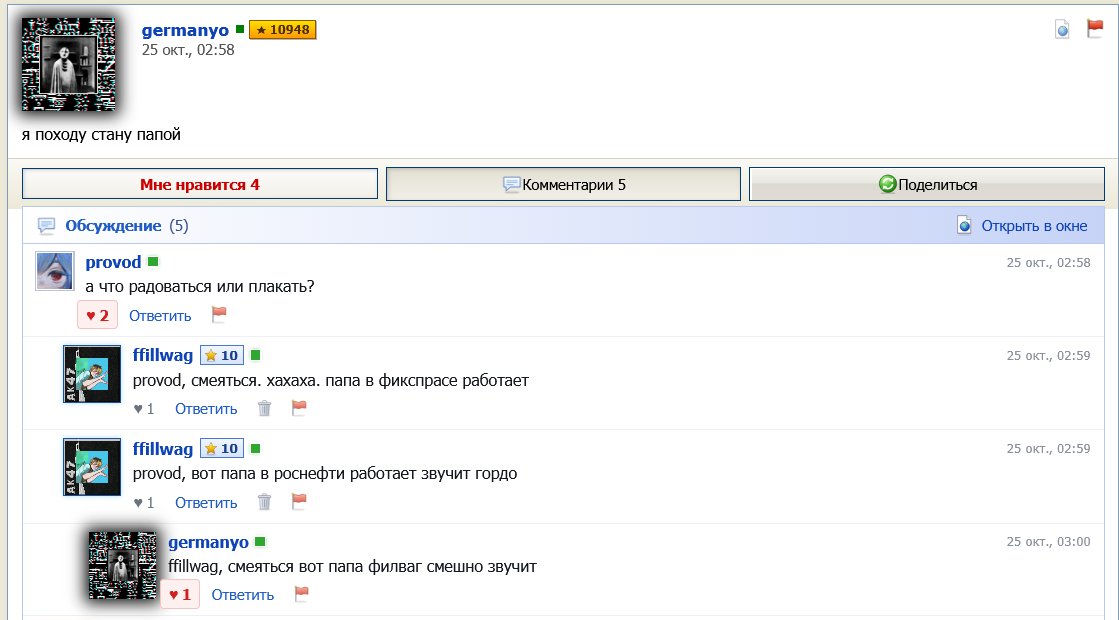Screen dimensions: 1119x620
Task: Click germanyo's star rating badge 10948
Action: pos(283,30)
